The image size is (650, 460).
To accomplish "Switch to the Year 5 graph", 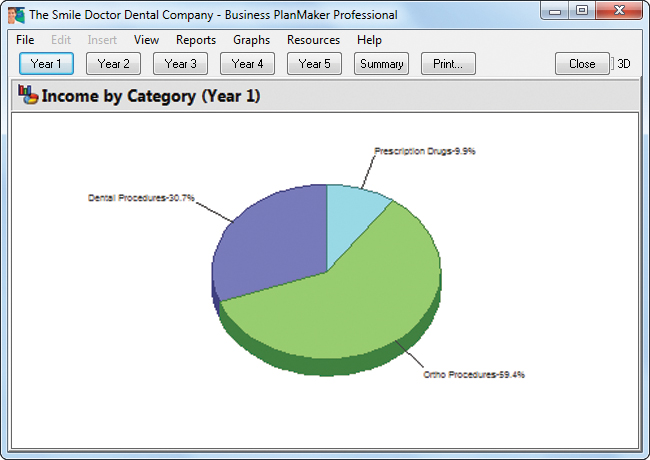I will (x=314, y=63).
